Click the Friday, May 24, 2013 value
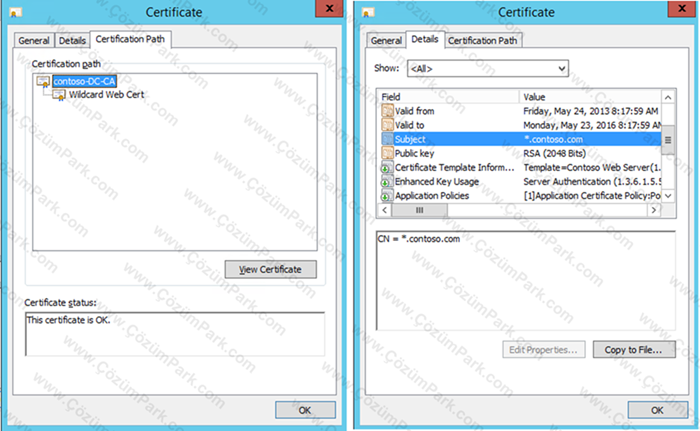700x431 pixels. [x=590, y=111]
